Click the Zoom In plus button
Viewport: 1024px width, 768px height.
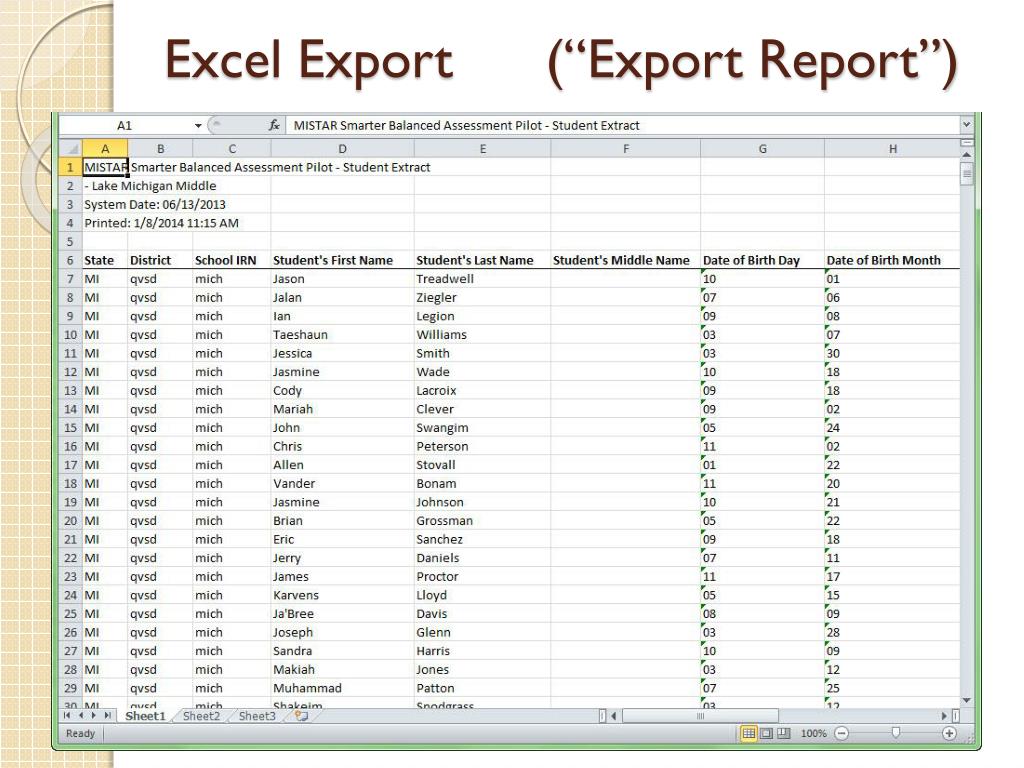[949, 733]
